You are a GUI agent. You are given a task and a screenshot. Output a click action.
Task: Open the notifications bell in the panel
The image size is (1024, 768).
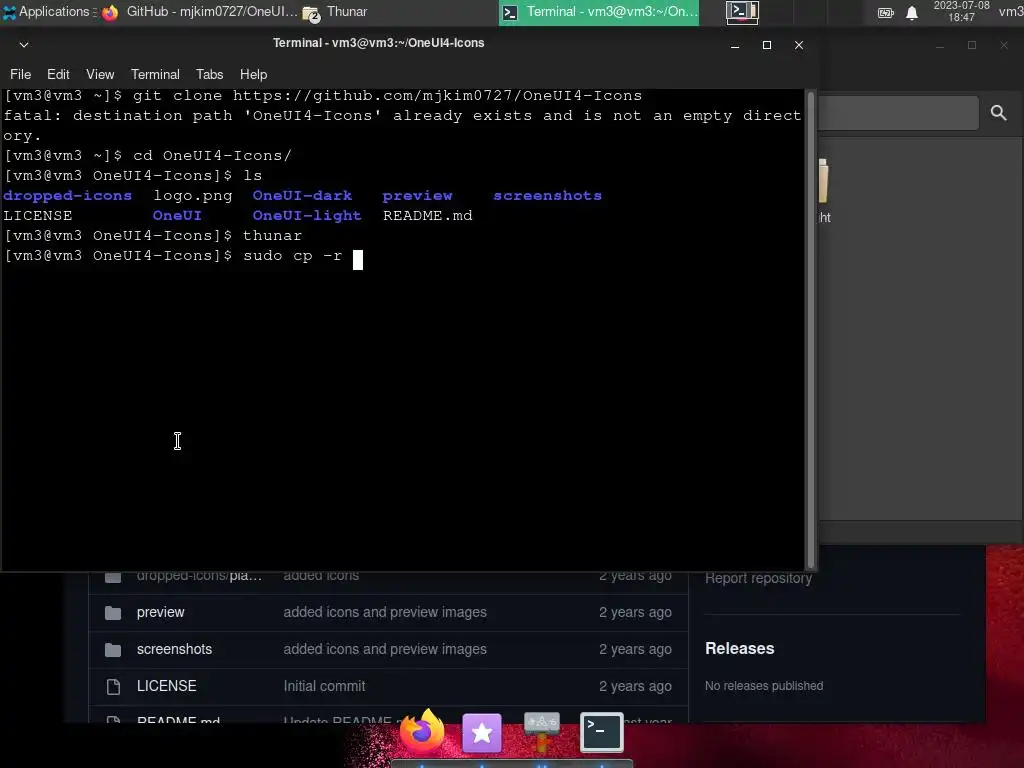click(x=912, y=12)
